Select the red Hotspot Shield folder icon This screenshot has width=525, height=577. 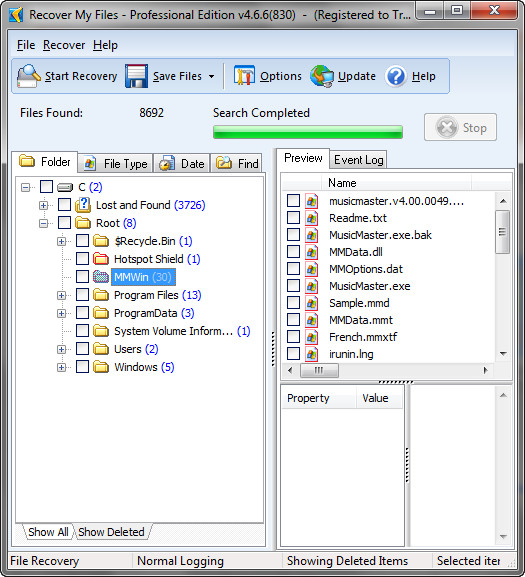click(100, 259)
